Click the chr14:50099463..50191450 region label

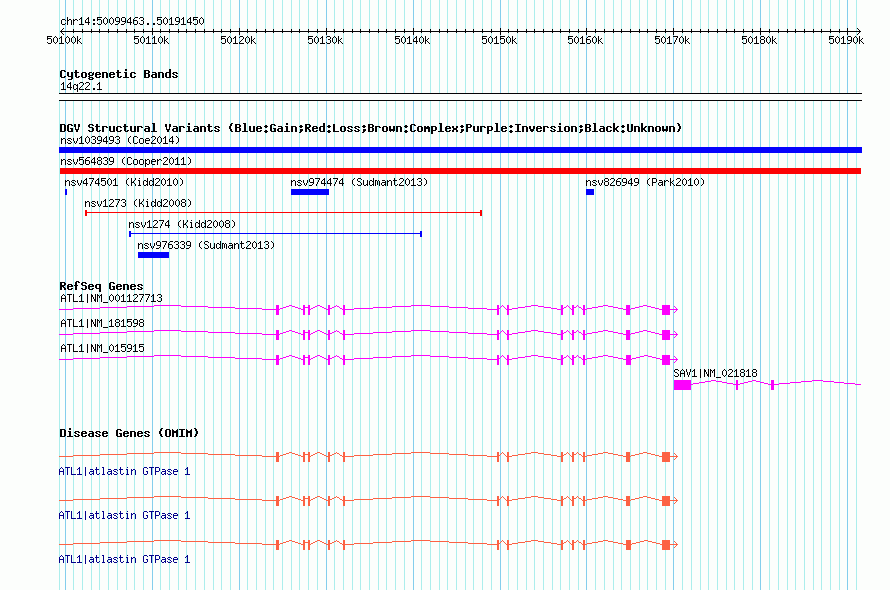132,21
